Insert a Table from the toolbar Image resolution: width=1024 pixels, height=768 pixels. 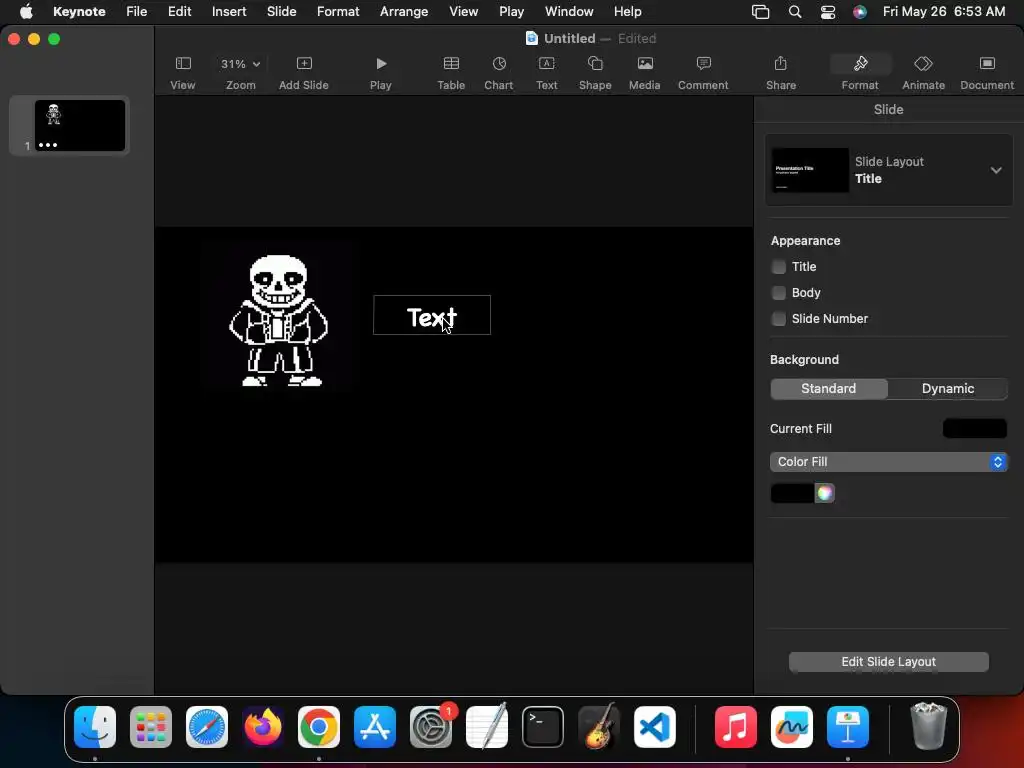[x=451, y=64]
